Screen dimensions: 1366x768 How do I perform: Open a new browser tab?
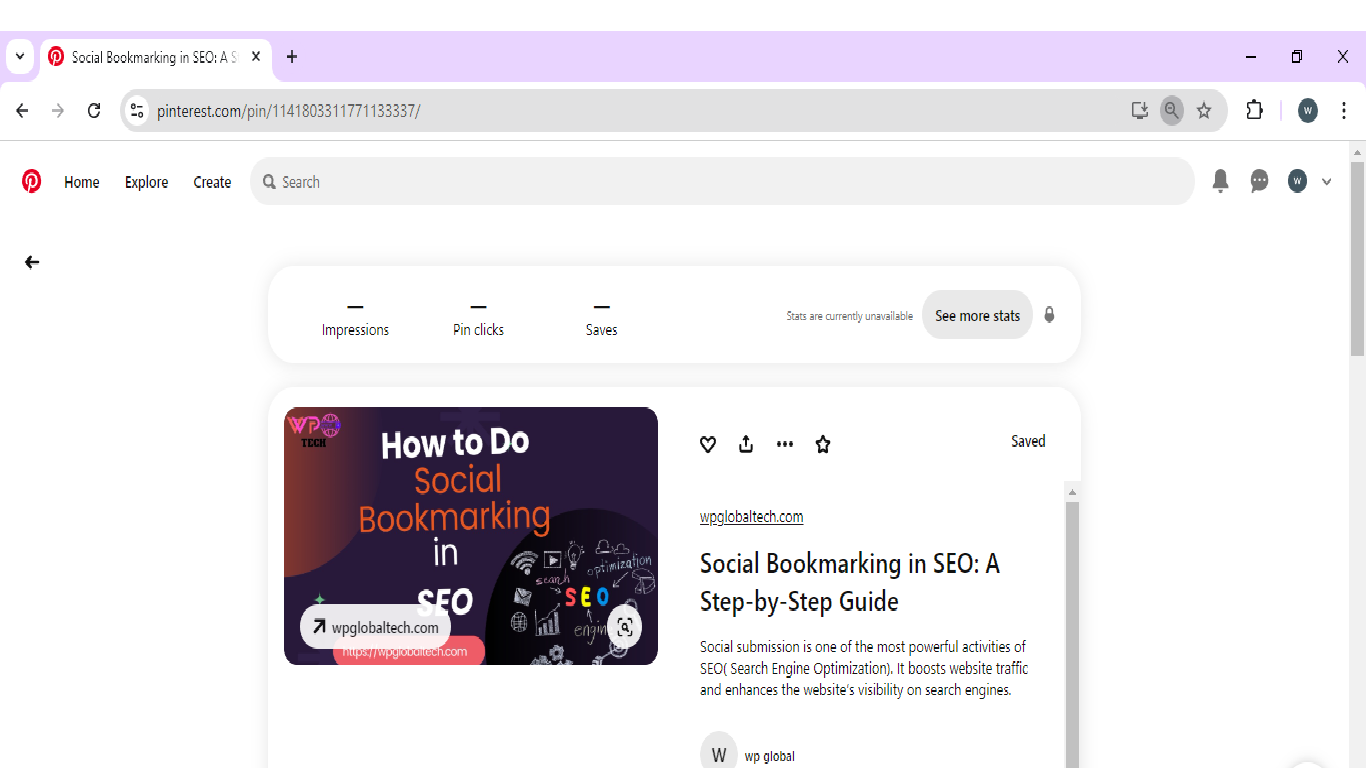tap(292, 57)
